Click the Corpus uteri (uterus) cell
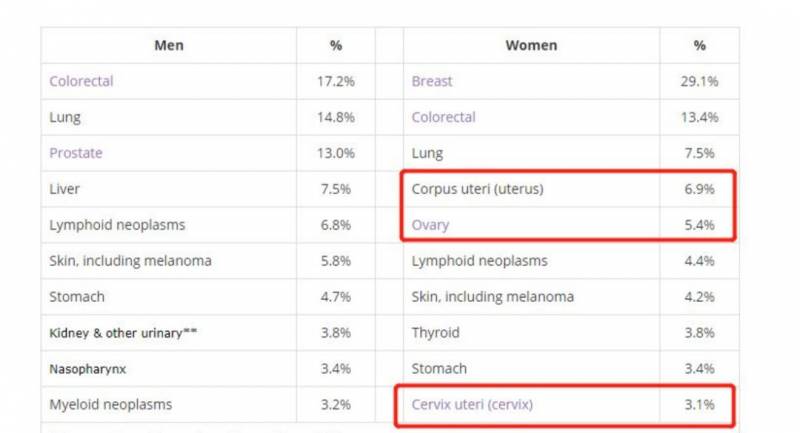The width and height of the screenshot is (800, 433). [477, 189]
